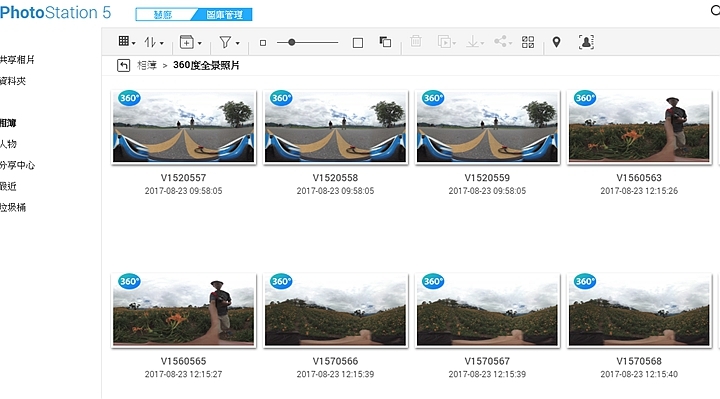Click the large thumbnail size icon
Screen dimensions: 720x399
pyautogui.click(x=358, y=43)
